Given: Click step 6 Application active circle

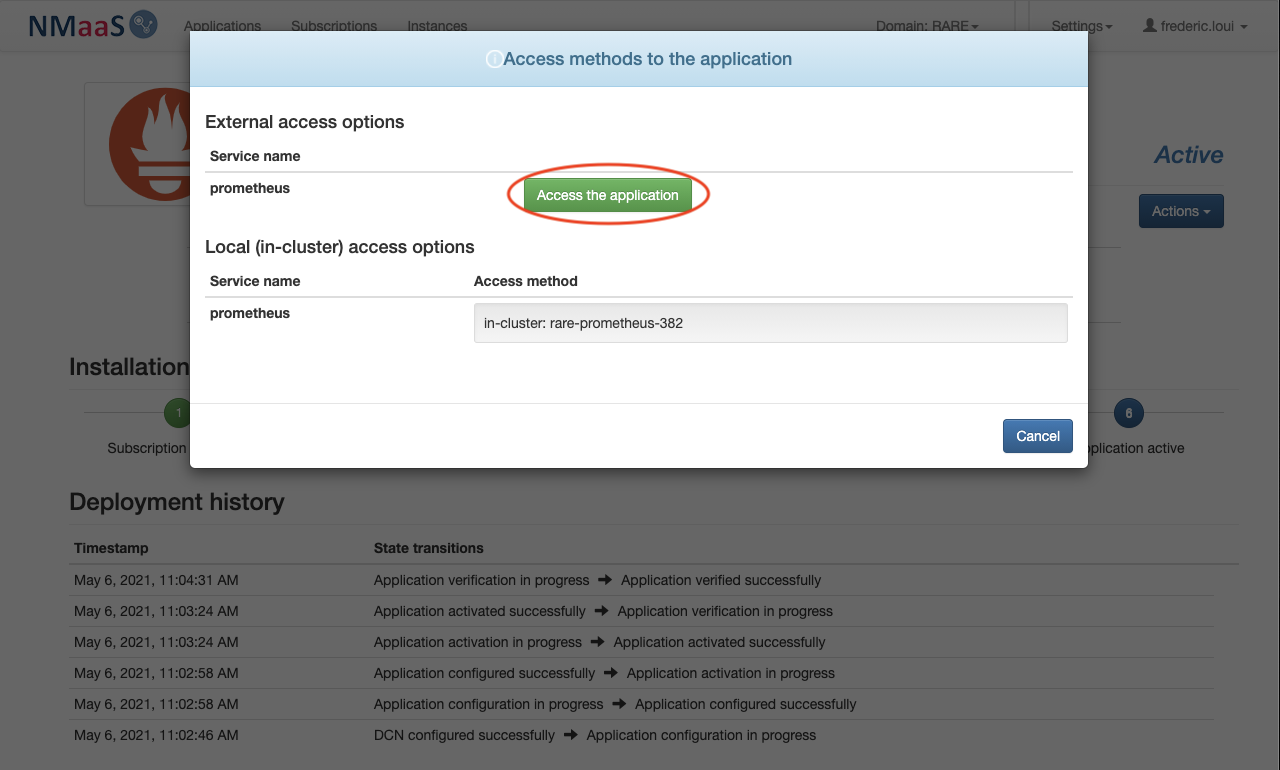Looking at the screenshot, I should (1128, 412).
